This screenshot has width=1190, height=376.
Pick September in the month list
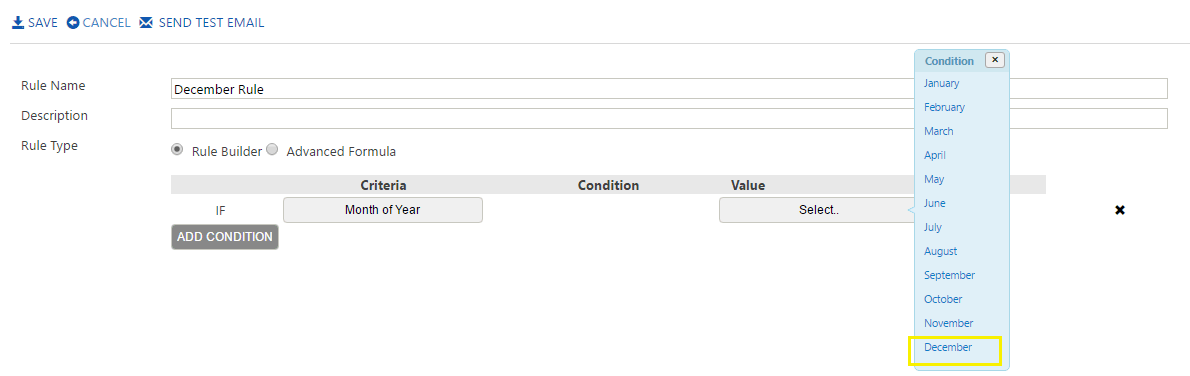point(949,275)
